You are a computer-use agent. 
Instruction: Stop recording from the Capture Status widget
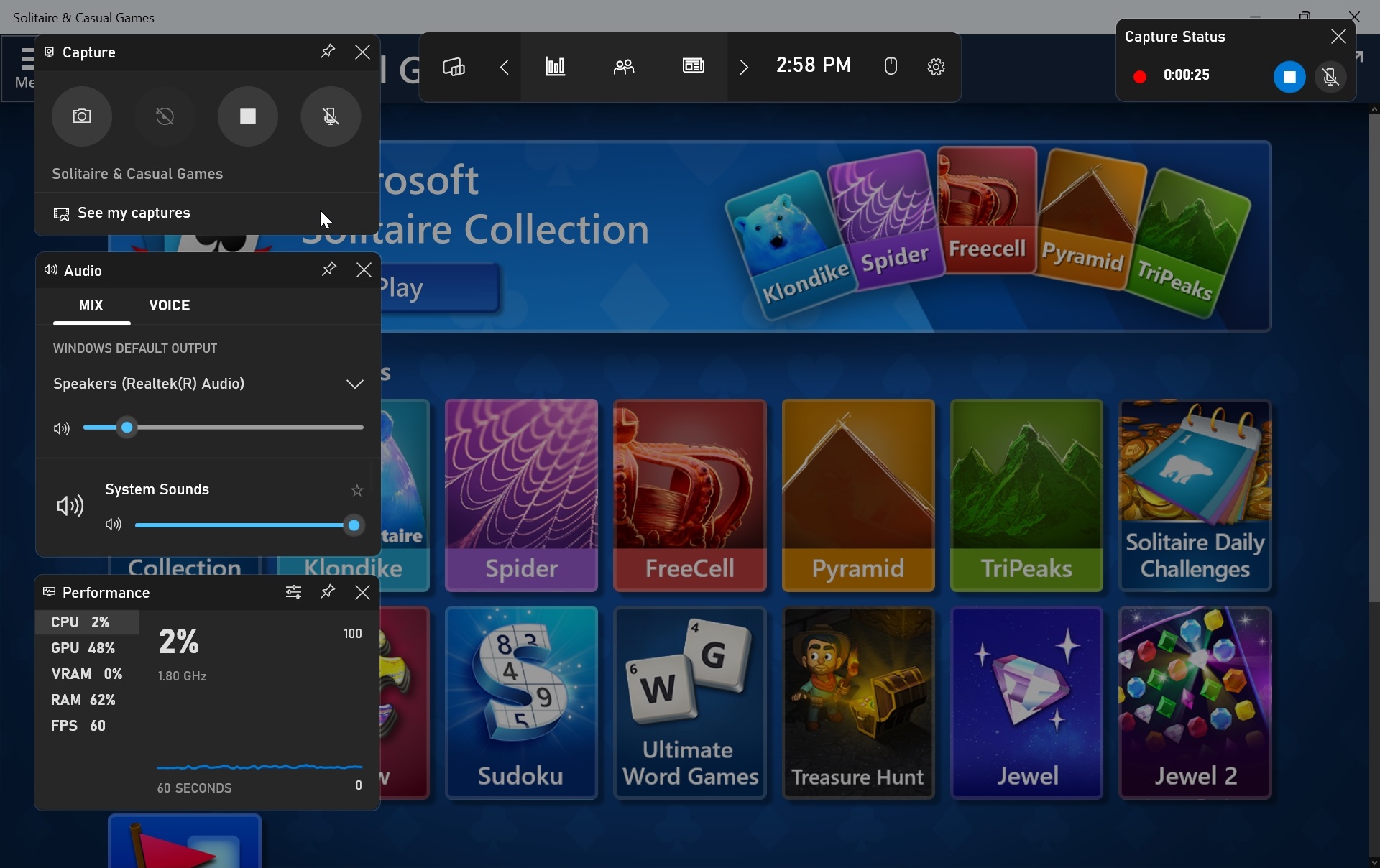[1289, 76]
